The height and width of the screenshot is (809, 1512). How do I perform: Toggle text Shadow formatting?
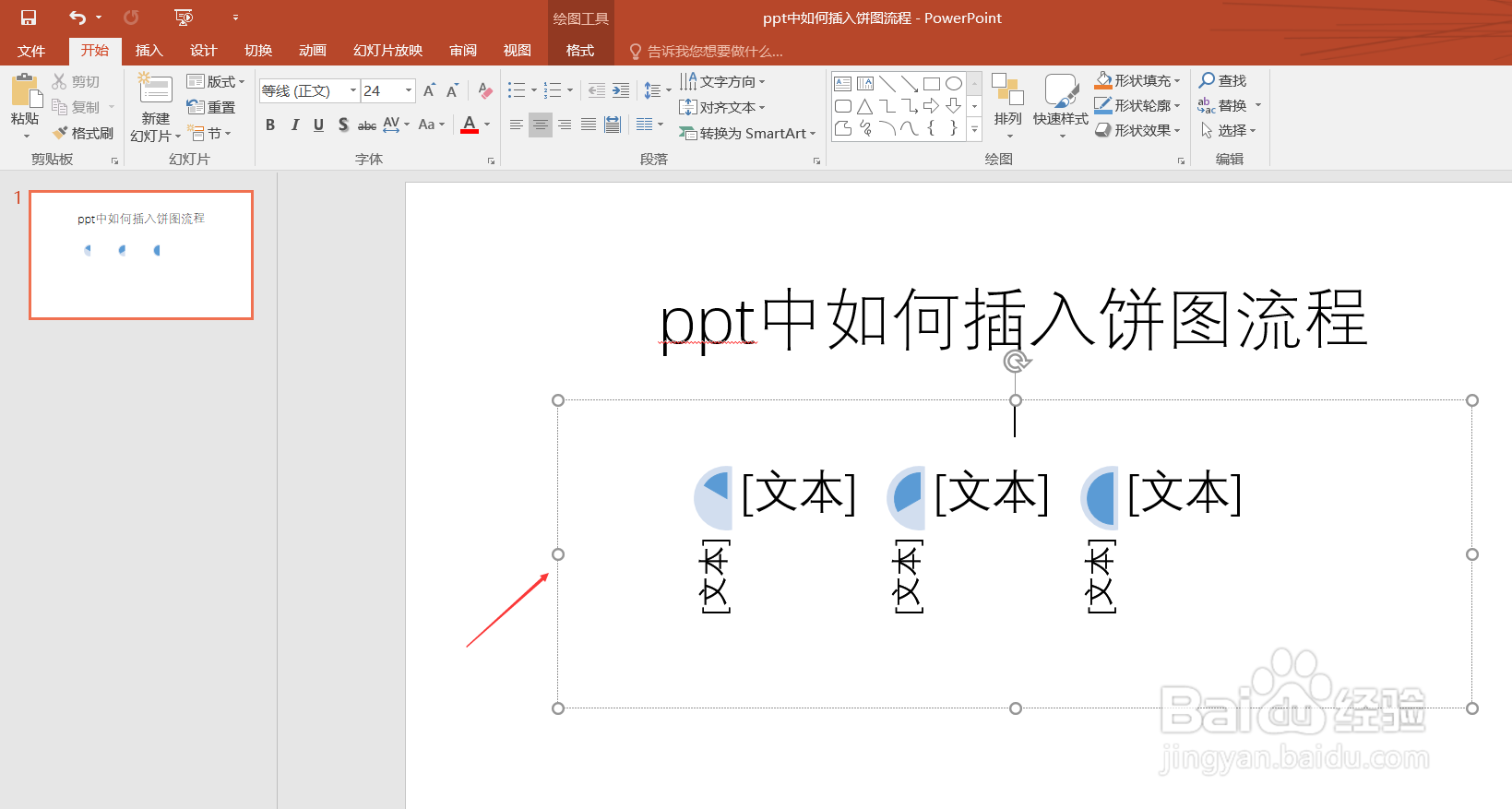tap(343, 125)
